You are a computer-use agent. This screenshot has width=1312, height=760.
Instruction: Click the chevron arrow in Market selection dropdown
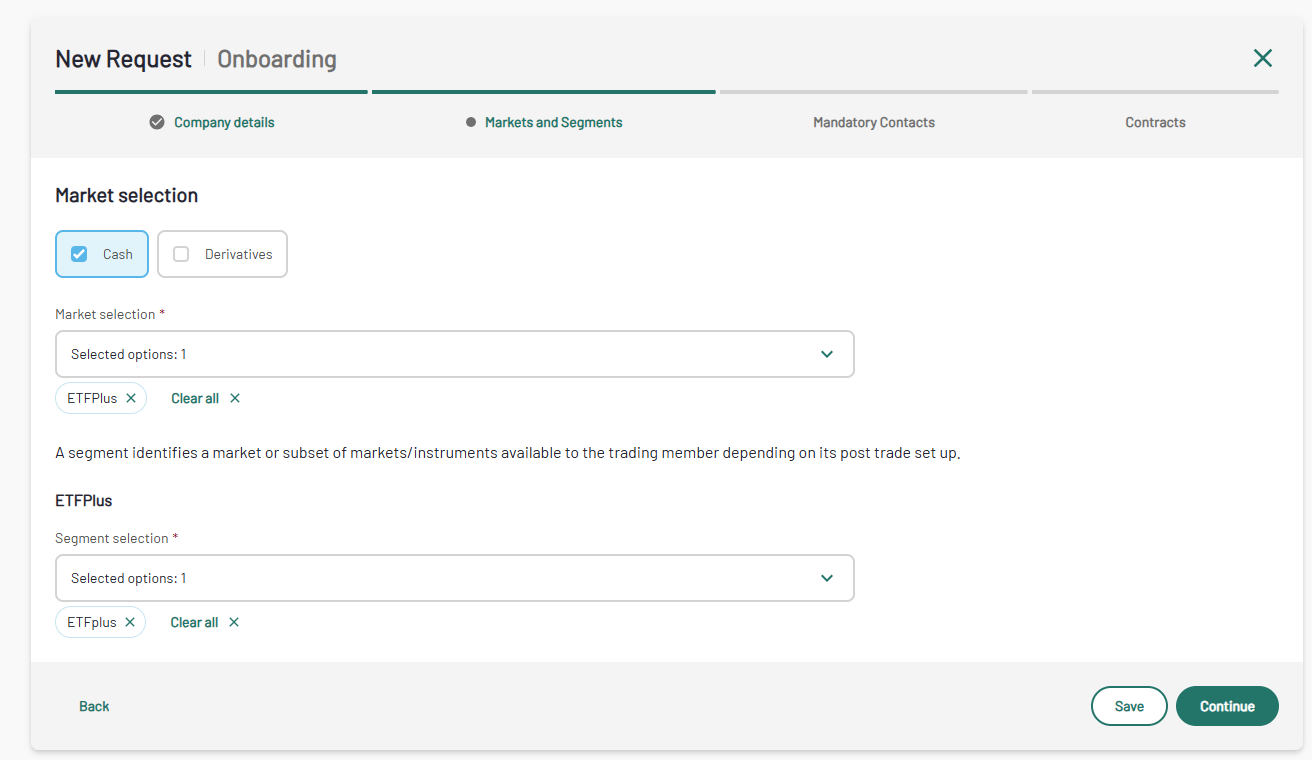click(x=827, y=354)
